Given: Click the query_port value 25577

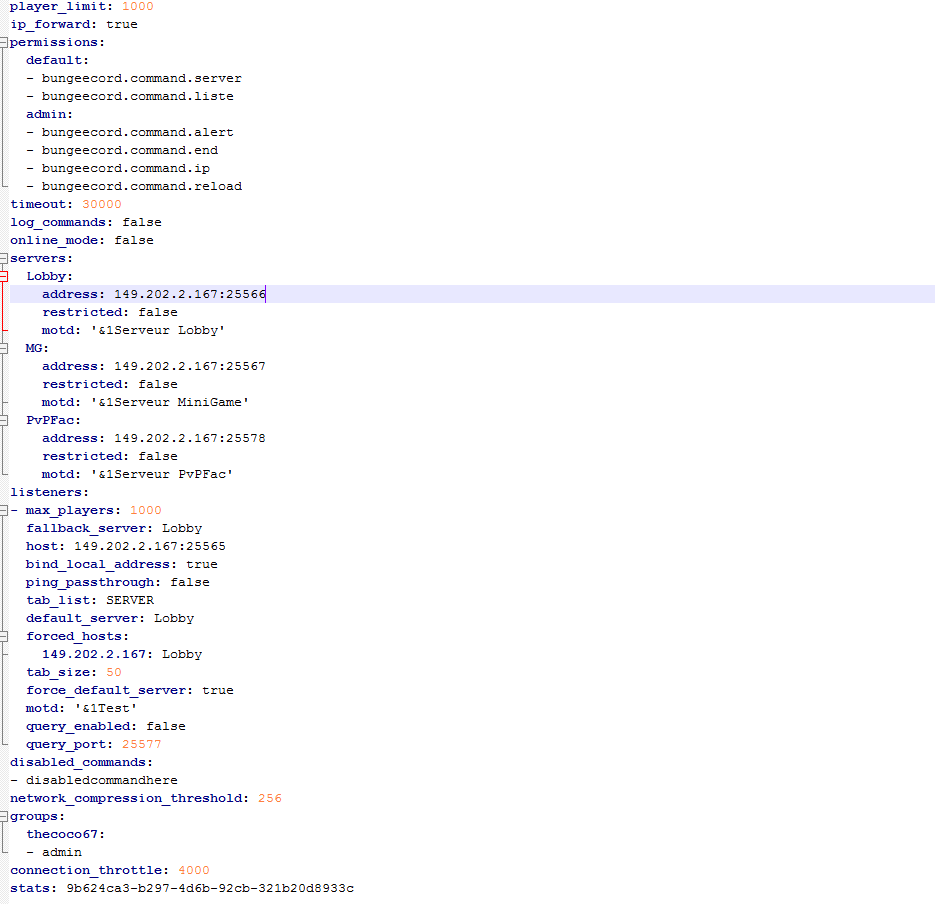Looking at the screenshot, I should tap(141, 744).
